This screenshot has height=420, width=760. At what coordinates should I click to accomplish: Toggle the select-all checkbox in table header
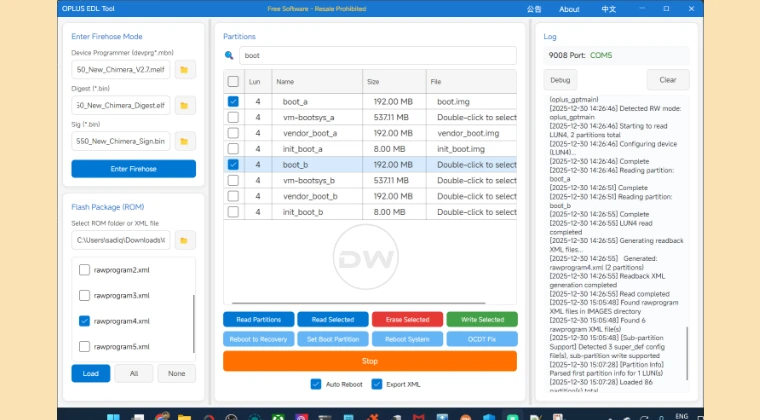tap(233, 81)
